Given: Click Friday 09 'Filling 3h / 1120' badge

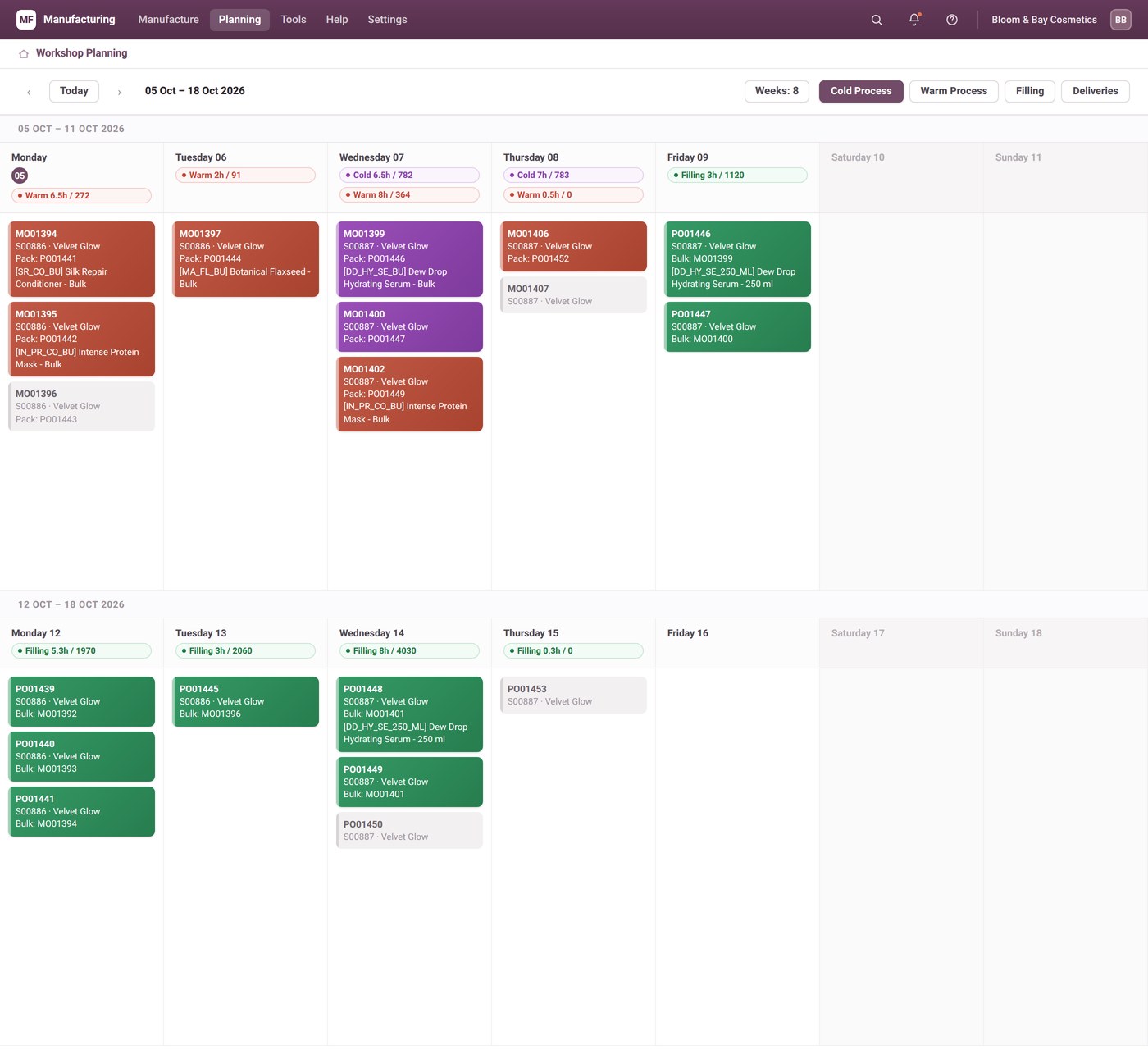Looking at the screenshot, I should 737,175.
